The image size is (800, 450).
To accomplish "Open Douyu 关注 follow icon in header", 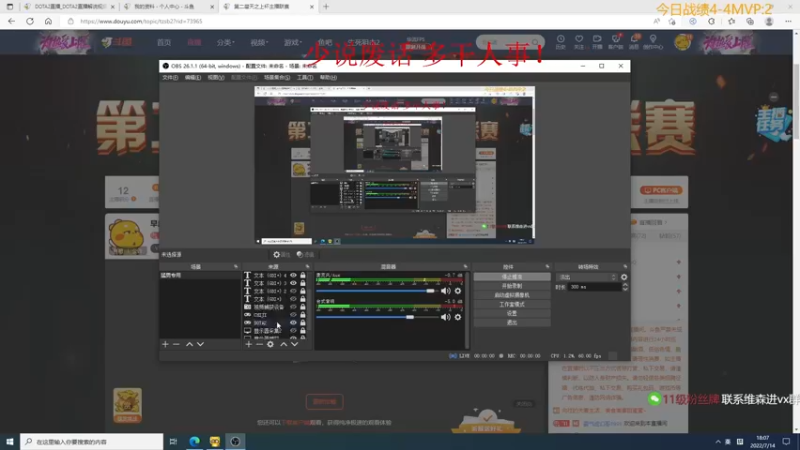I will pos(579,42).
